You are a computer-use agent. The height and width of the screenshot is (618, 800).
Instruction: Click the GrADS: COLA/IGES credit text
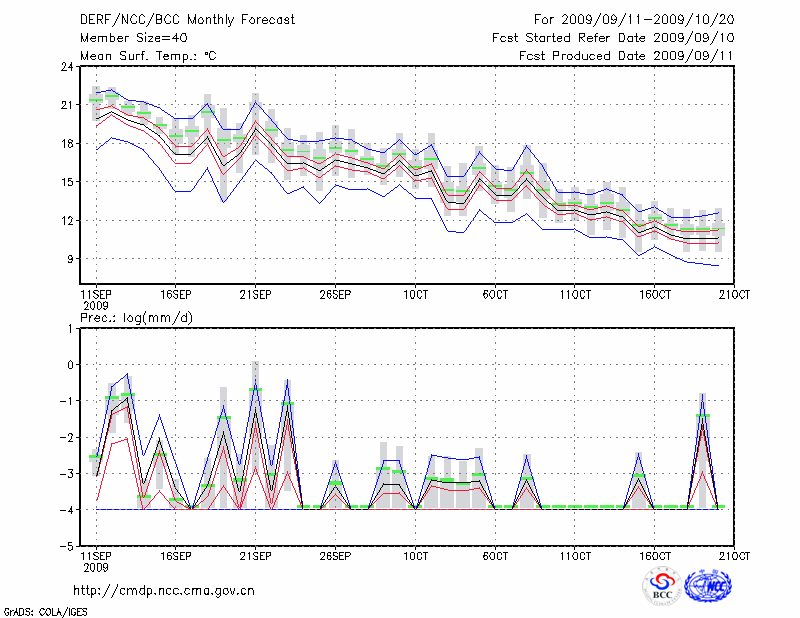36,610
